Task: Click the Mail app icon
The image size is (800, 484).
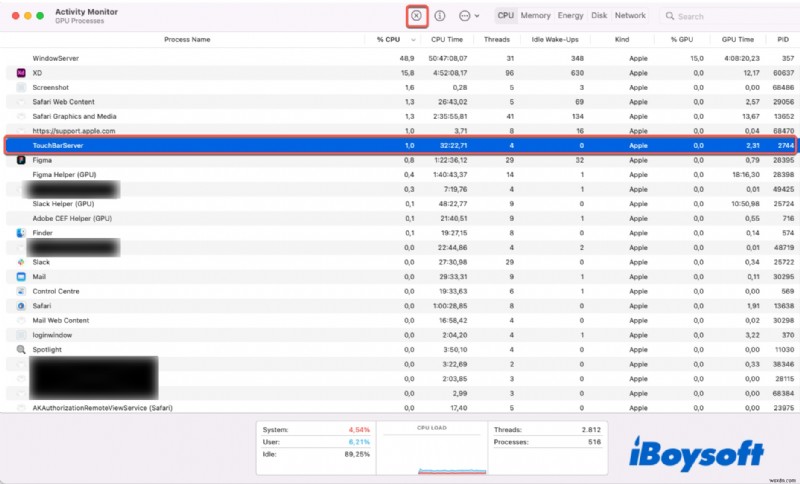Action: click(21, 277)
